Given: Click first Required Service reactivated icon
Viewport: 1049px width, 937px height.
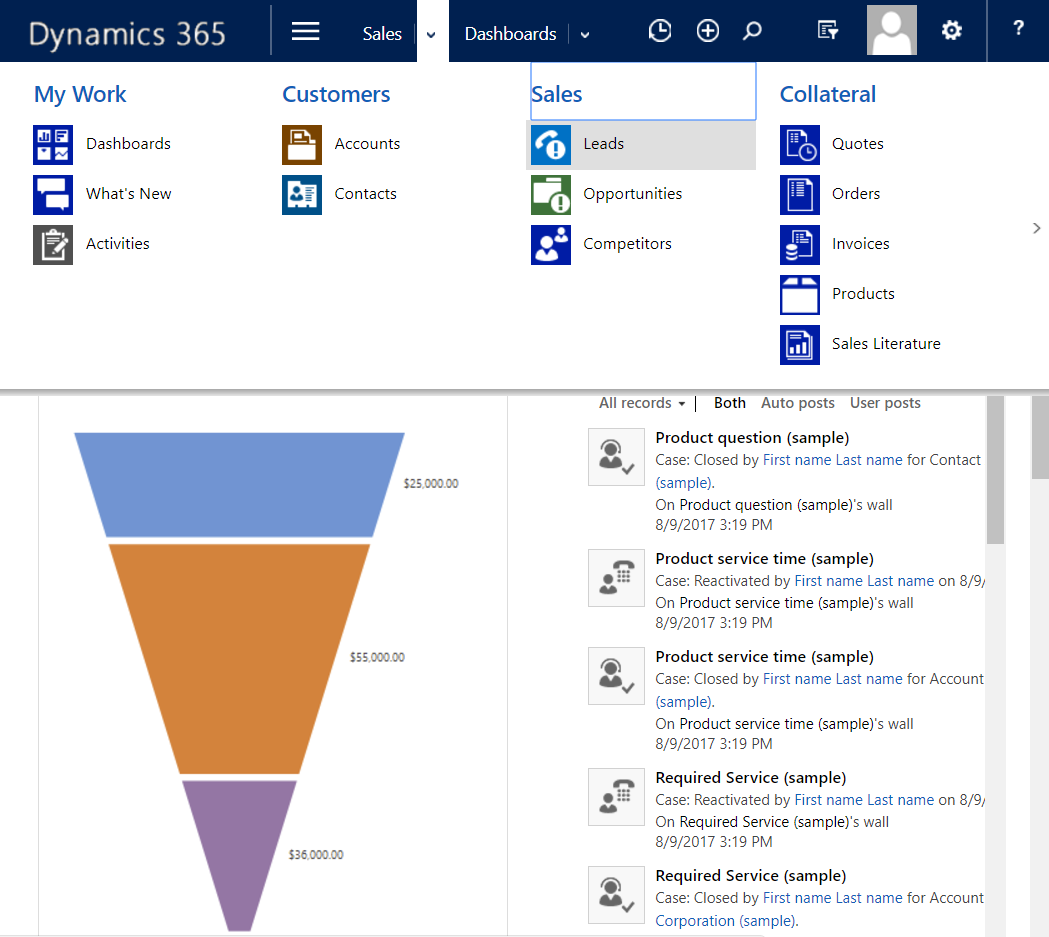Looking at the screenshot, I should [616, 797].
